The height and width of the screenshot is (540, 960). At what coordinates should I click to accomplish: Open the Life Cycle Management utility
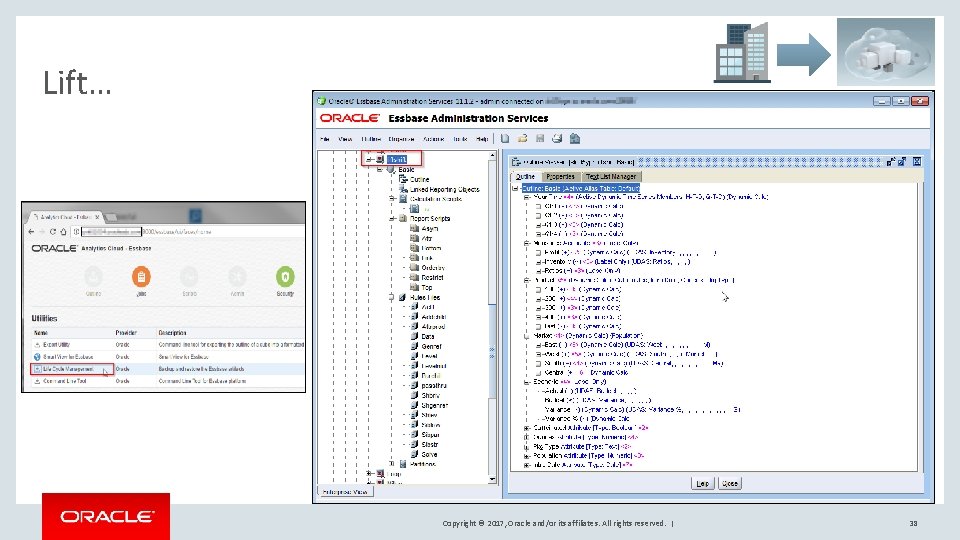point(69,369)
